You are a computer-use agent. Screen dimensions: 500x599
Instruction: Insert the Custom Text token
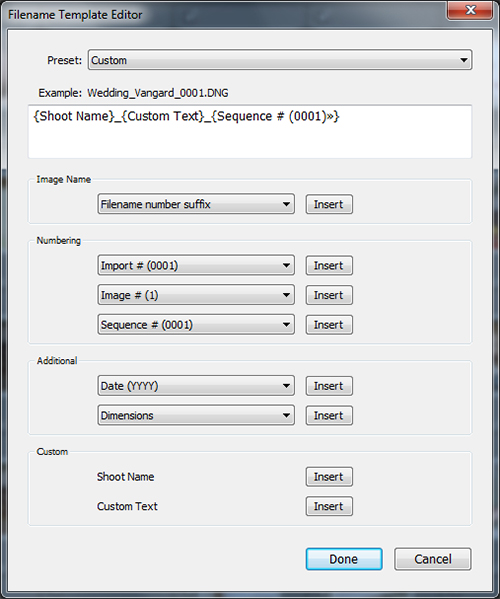329,506
